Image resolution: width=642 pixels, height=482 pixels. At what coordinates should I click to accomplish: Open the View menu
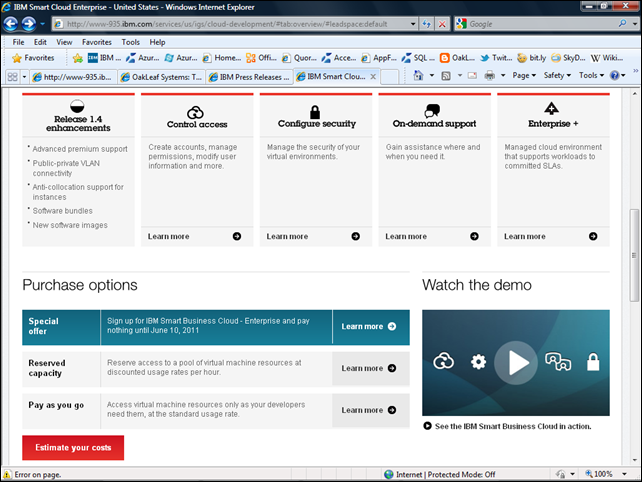tap(64, 42)
